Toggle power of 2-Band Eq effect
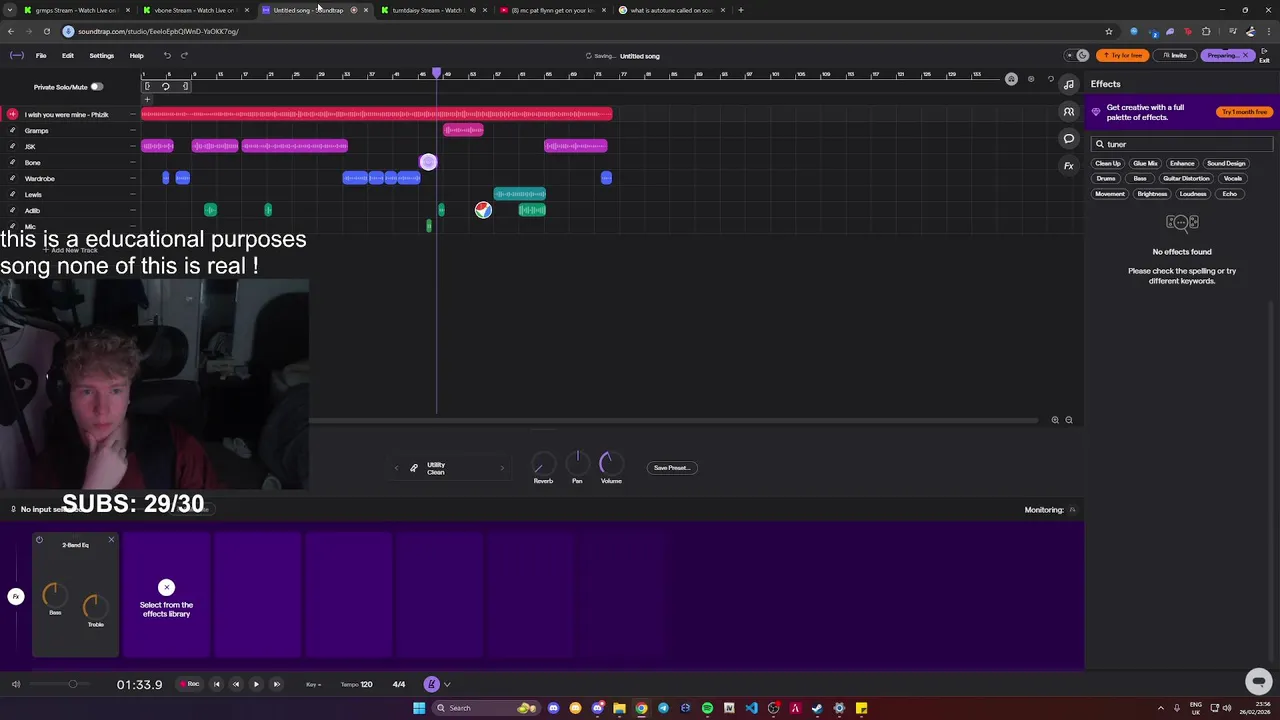 [39, 540]
